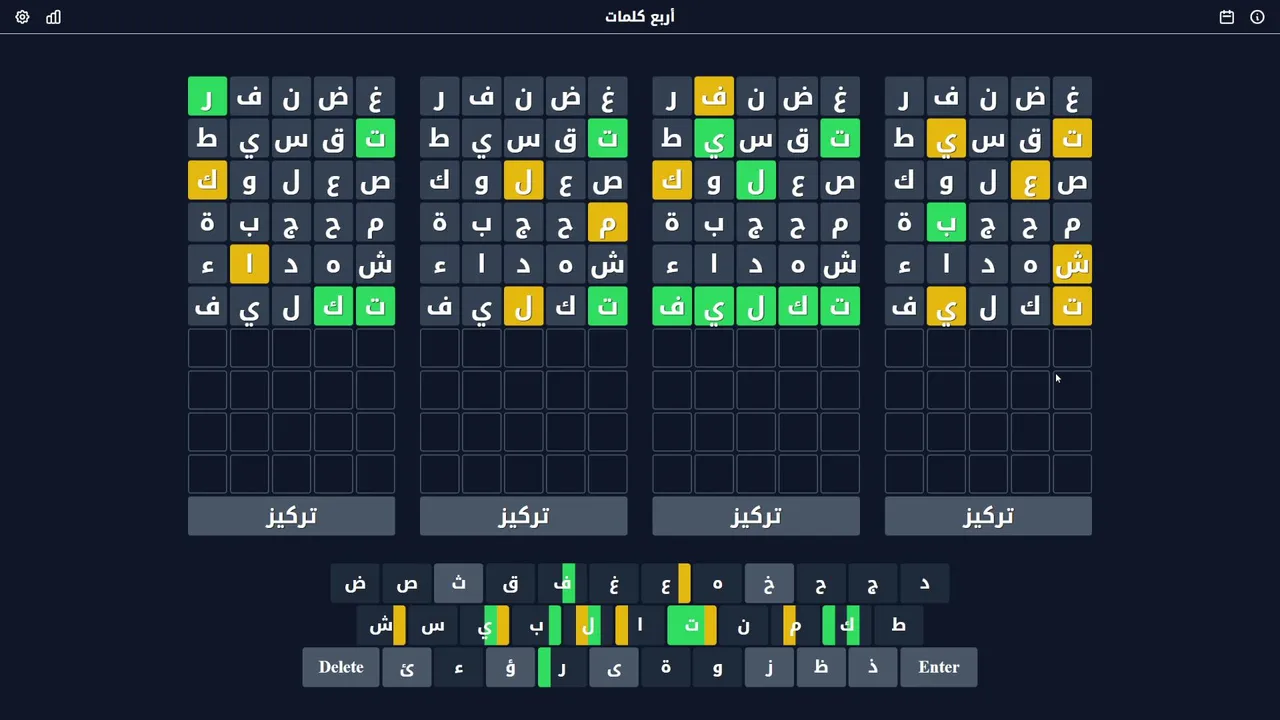The height and width of the screenshot is (720, 1280).
Task: Tap the letter ش key
Action: tap(381, 625)
